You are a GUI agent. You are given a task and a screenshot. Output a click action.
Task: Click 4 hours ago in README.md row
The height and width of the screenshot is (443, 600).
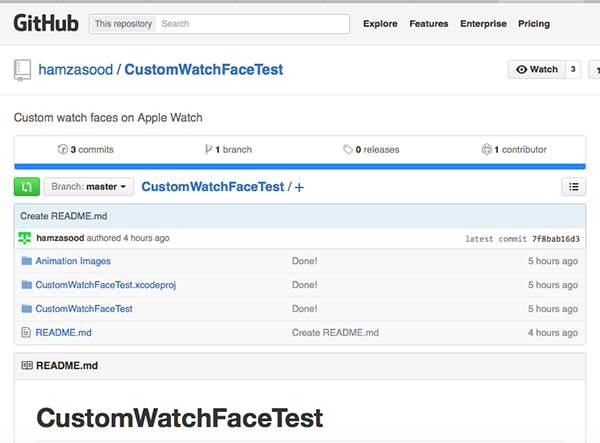(x=553, y=333)
